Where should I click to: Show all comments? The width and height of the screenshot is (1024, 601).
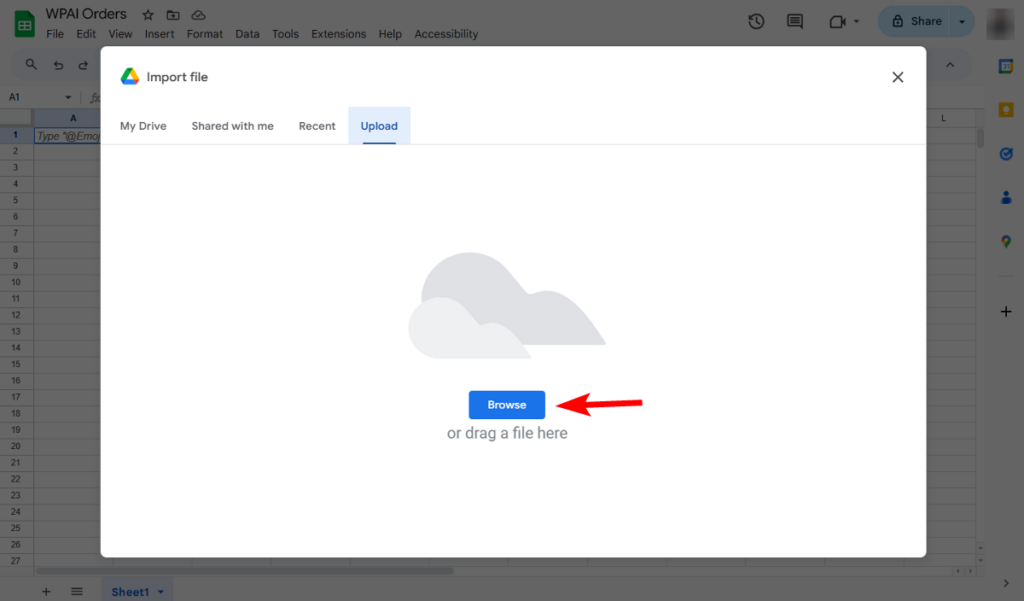(794, 20)
